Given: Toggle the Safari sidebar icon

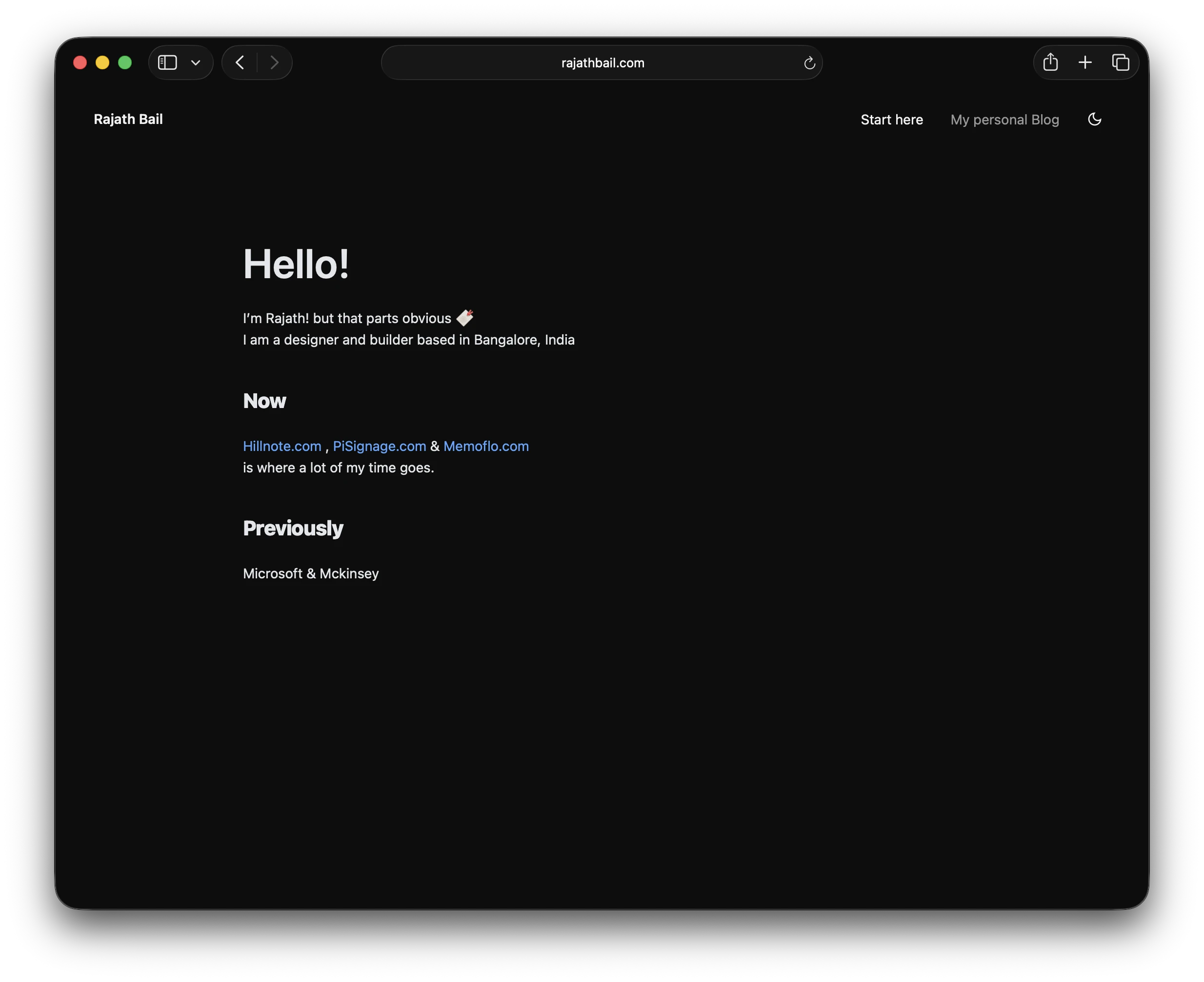Looking at the screenshot, I should (167, 62).
